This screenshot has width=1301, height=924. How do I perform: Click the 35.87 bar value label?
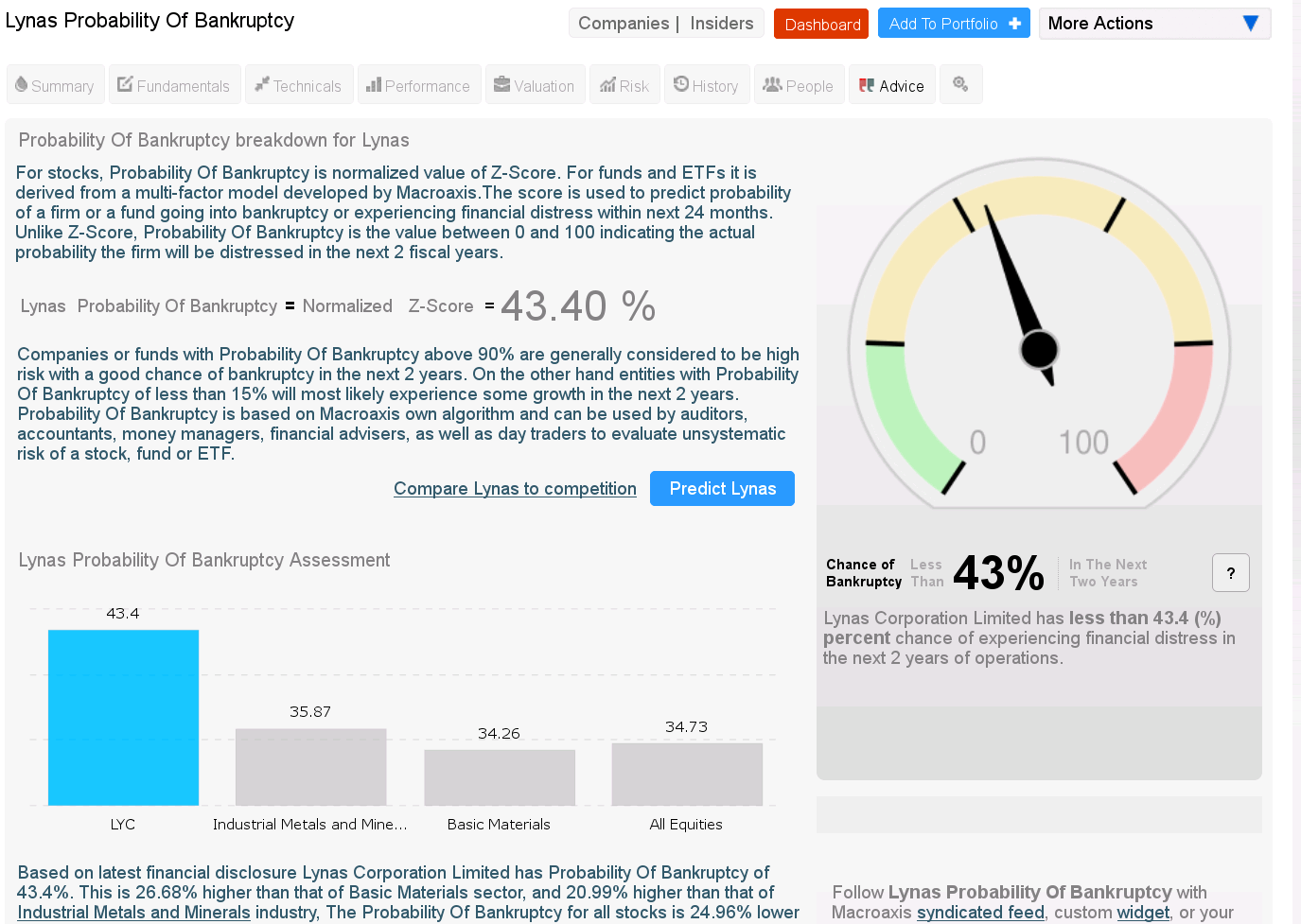(310, 712)
